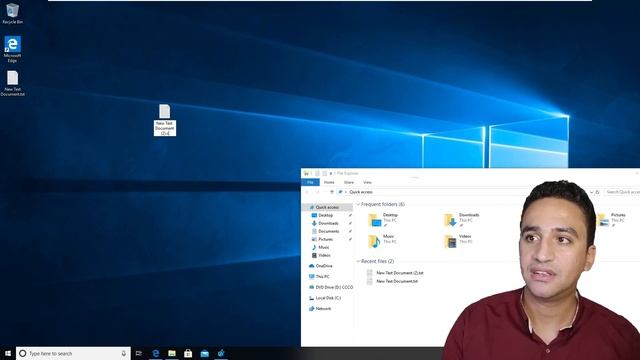Select Music in the navigation pane
Screen dimensions: 640x360
coord(324,247)
